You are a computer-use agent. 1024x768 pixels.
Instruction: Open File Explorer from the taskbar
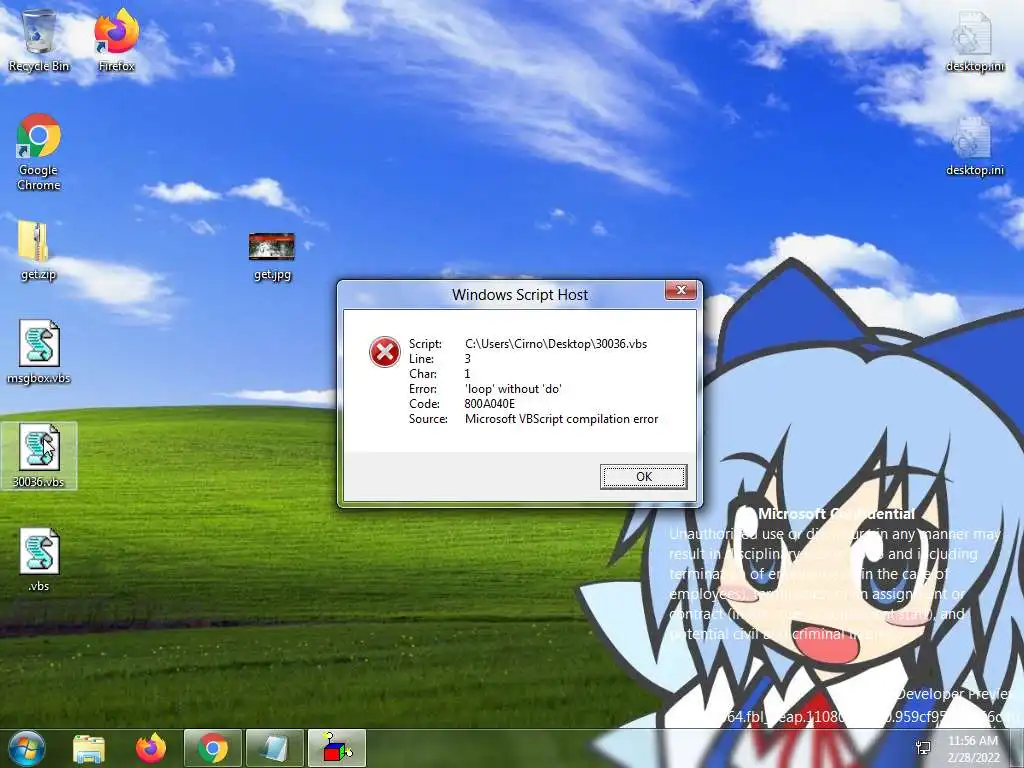click(x=89, y=749)
